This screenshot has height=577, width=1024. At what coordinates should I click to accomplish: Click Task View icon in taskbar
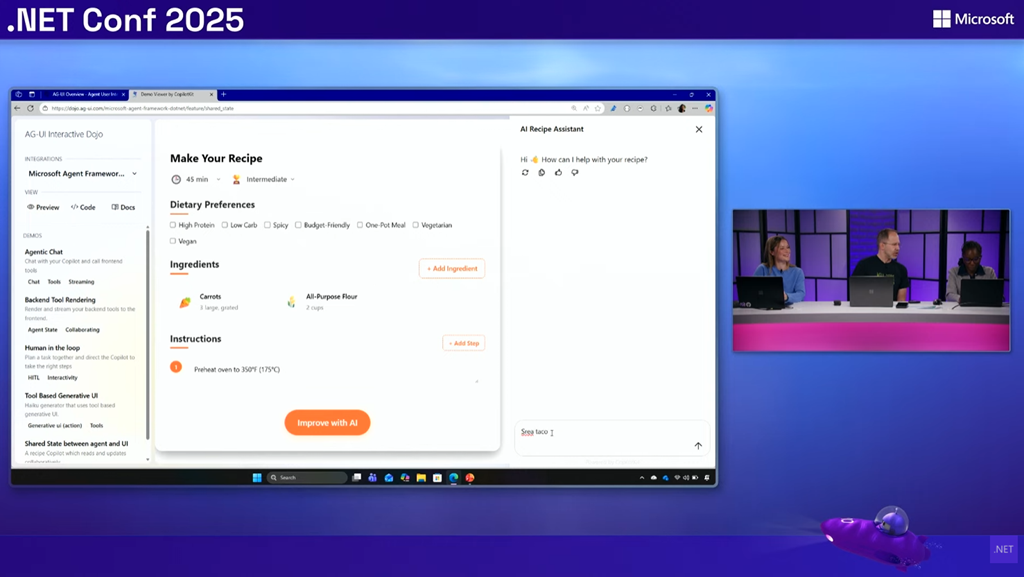point(357,478)
